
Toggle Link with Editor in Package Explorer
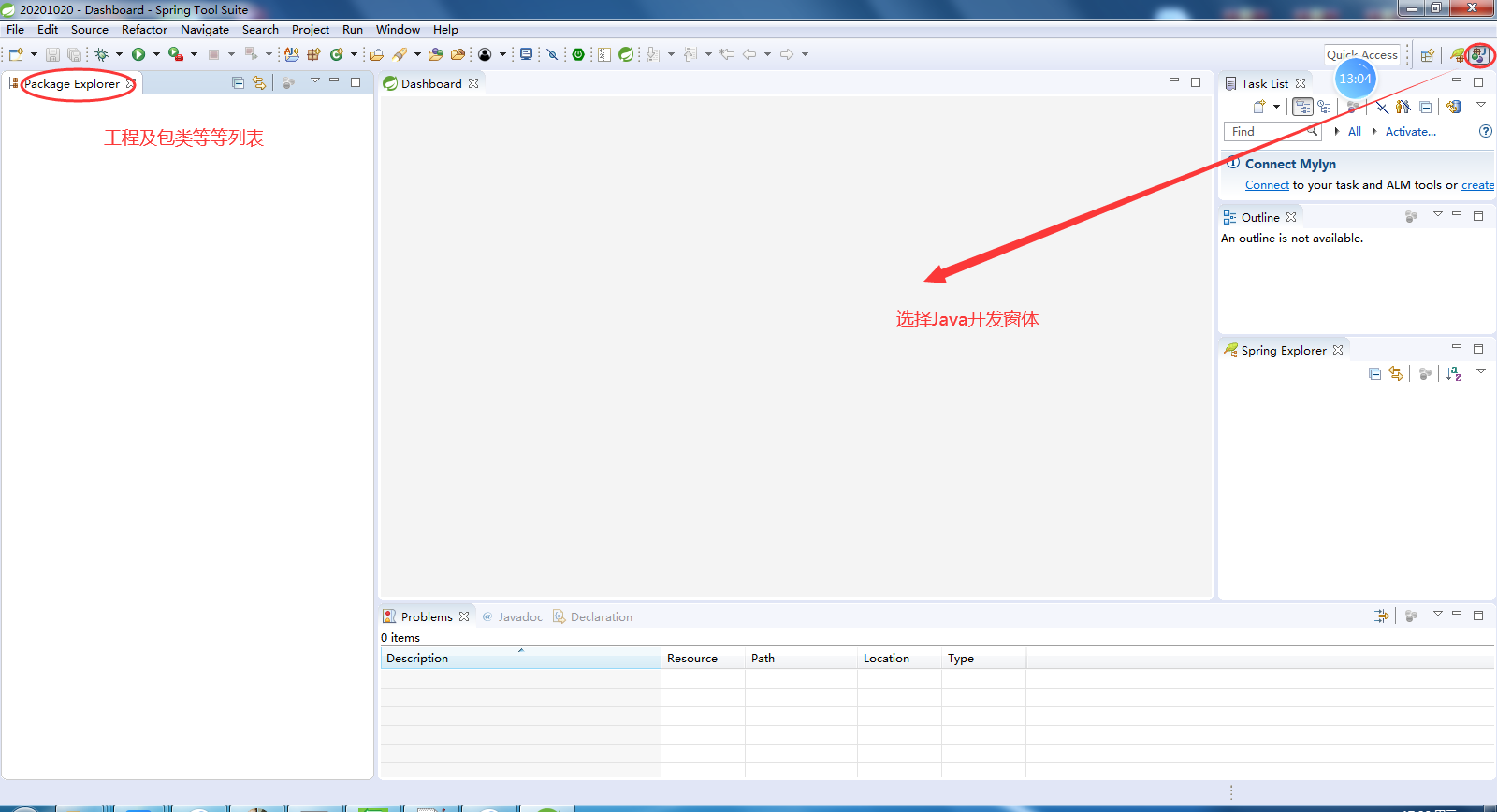259,83
